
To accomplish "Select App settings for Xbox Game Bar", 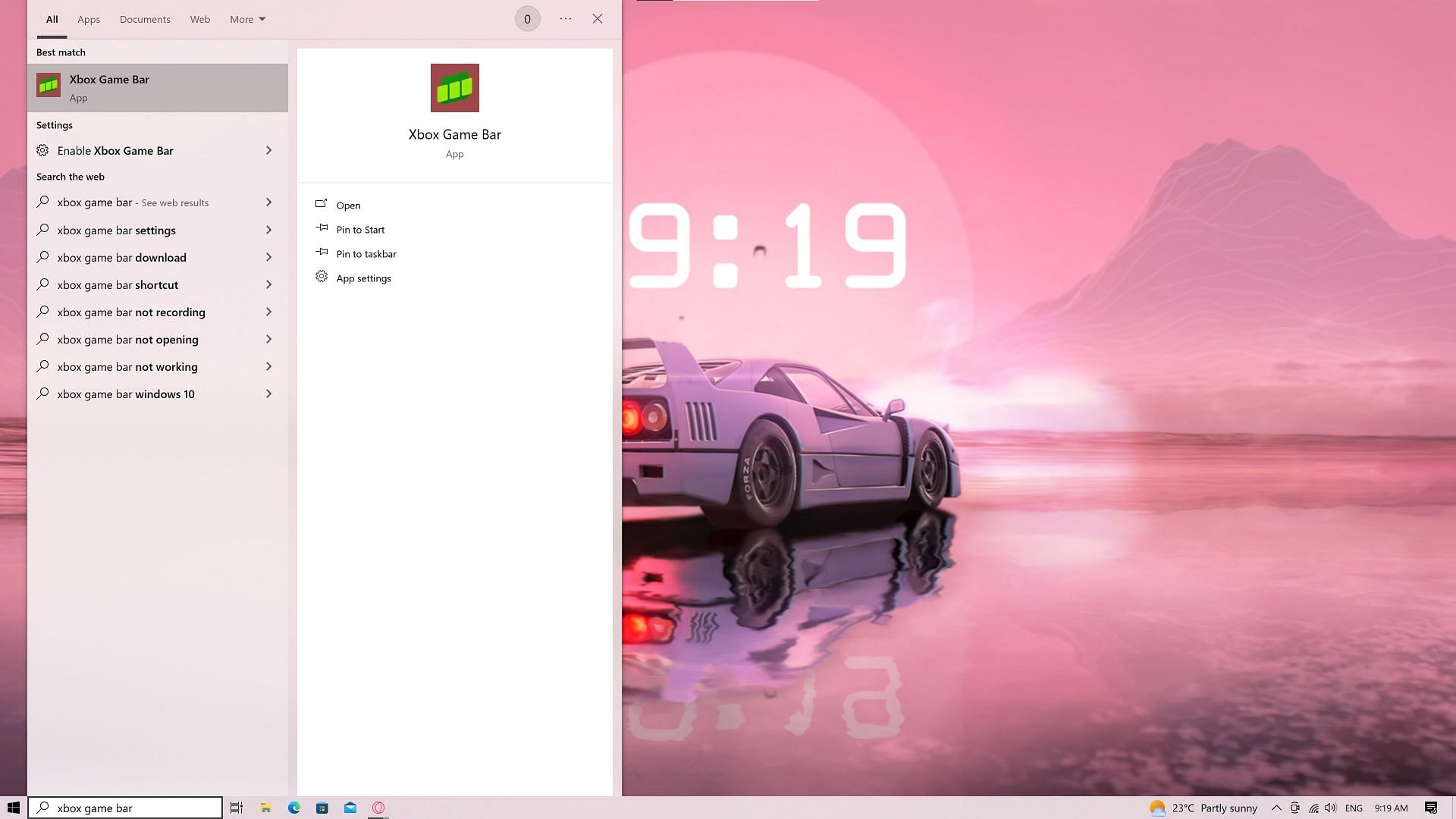I will pos(363,278).
